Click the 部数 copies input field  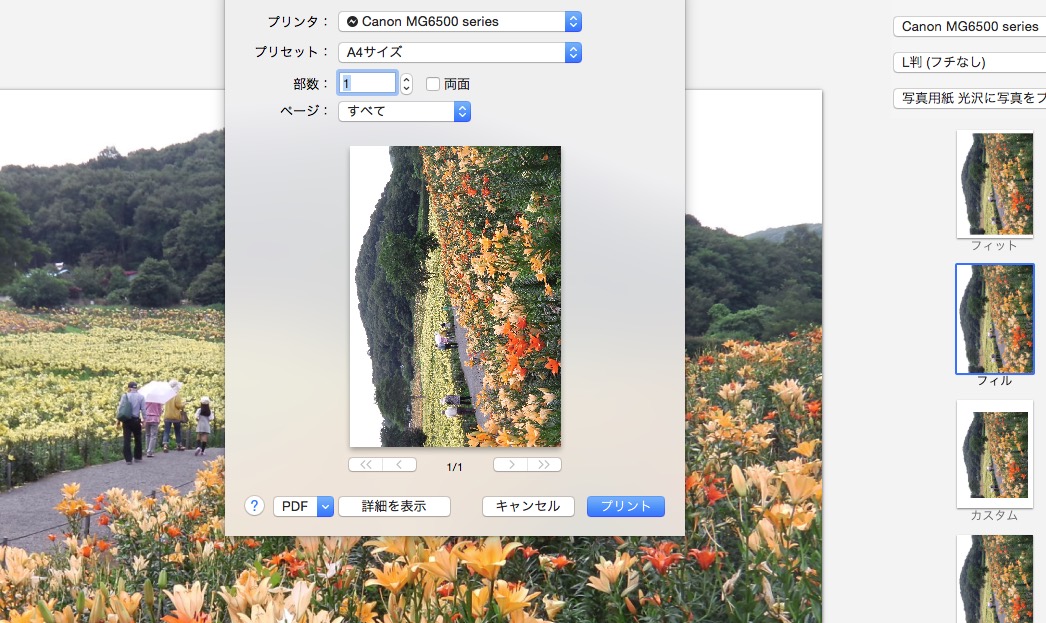click(367, 83)
